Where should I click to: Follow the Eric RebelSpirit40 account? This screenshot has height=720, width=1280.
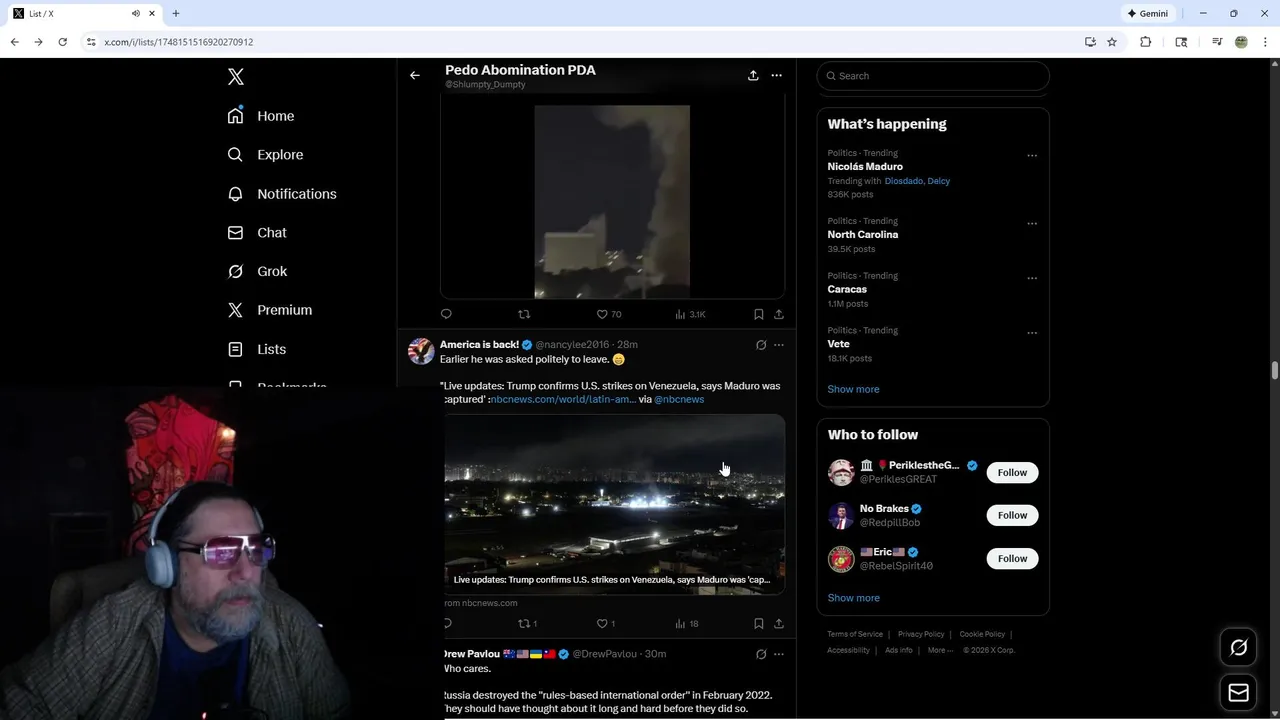pos(1012,558)
